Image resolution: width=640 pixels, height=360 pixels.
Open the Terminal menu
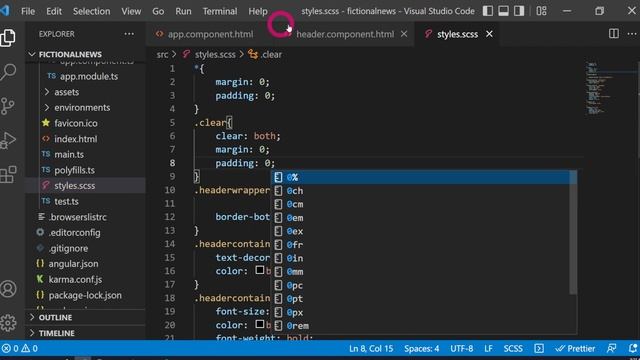pos(220,11)
